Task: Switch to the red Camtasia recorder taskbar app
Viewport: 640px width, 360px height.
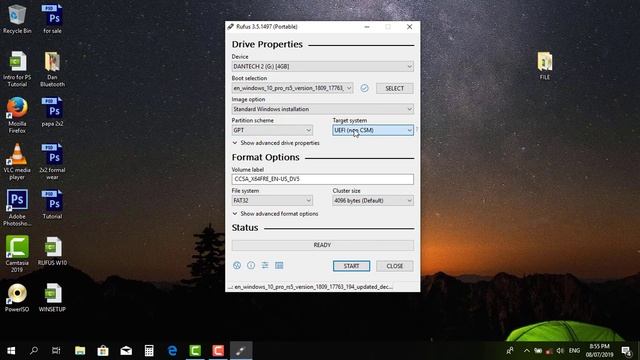Action: point(218,350)
